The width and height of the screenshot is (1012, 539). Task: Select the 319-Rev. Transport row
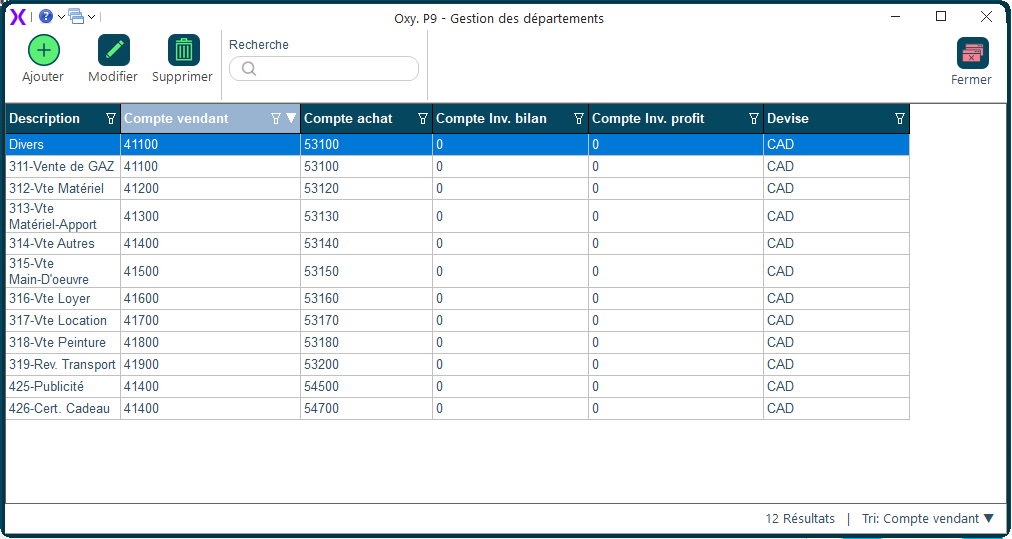coord(458,364)
